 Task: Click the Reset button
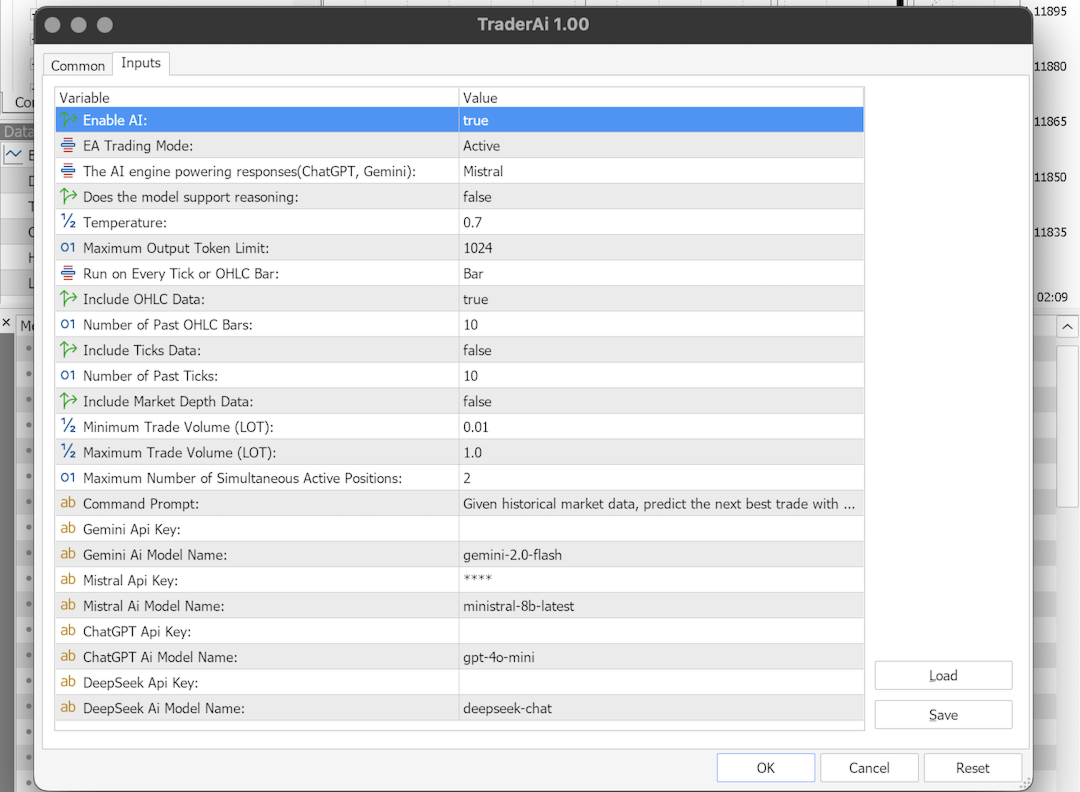pos(972,768)
